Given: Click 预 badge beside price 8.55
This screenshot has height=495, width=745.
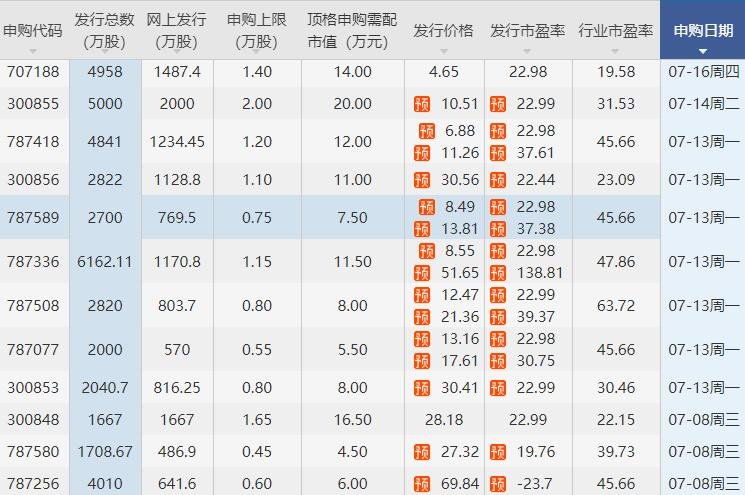Looking at the screenshot, I should (427, 250).
